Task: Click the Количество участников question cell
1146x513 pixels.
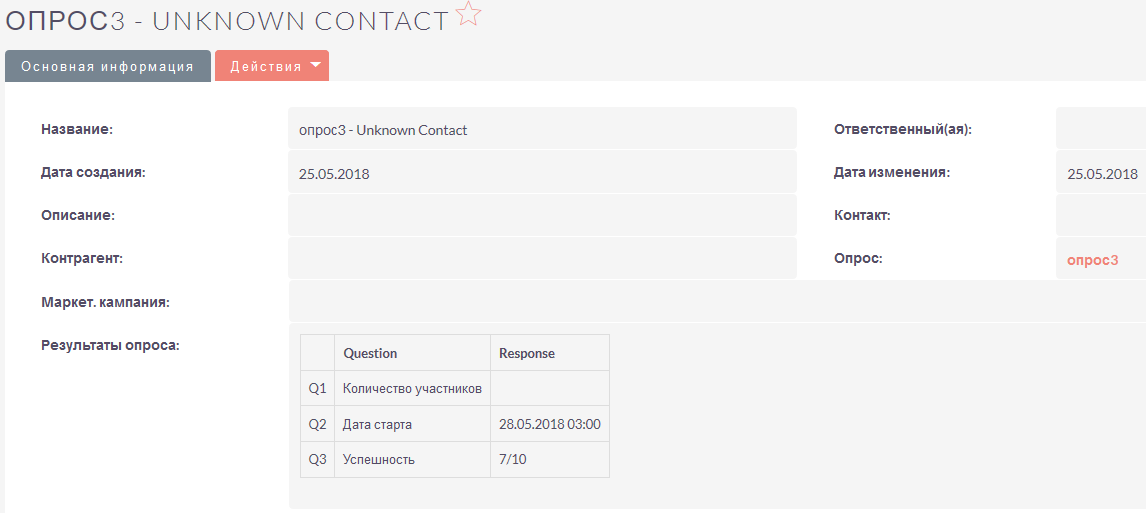Action: [412, 388]
